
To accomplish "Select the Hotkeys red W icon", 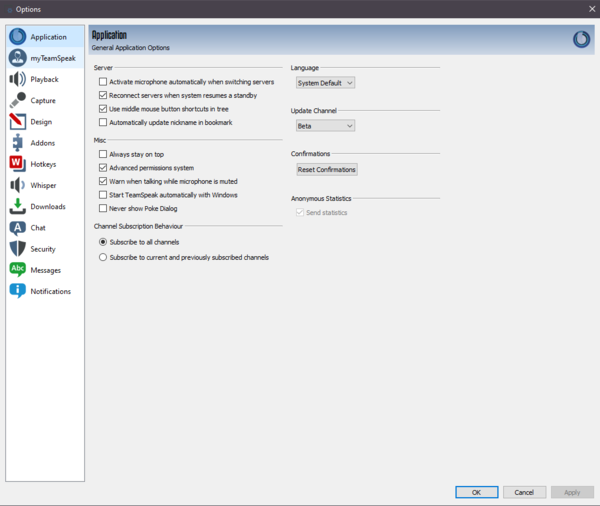I will pos(18,164).
